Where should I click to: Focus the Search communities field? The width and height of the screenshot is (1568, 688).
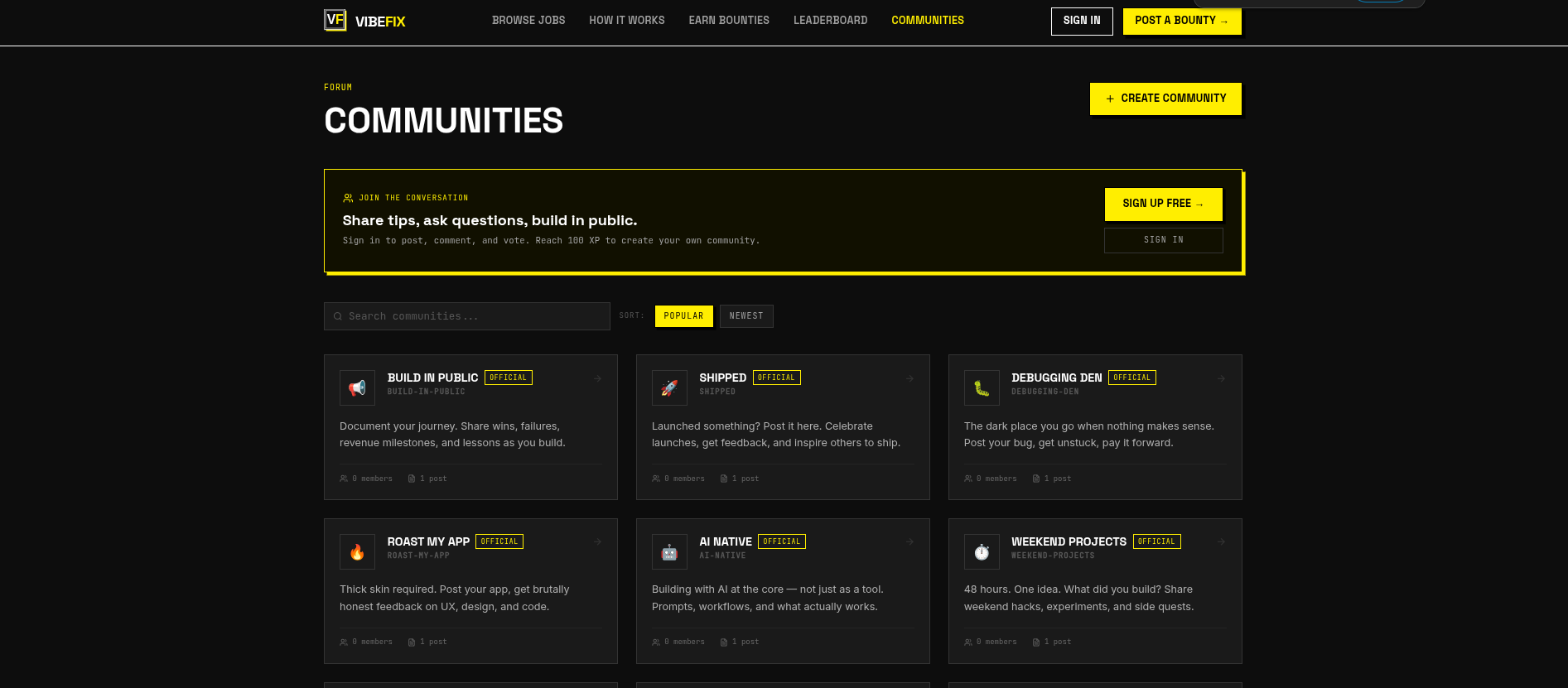tap(467, 316)
